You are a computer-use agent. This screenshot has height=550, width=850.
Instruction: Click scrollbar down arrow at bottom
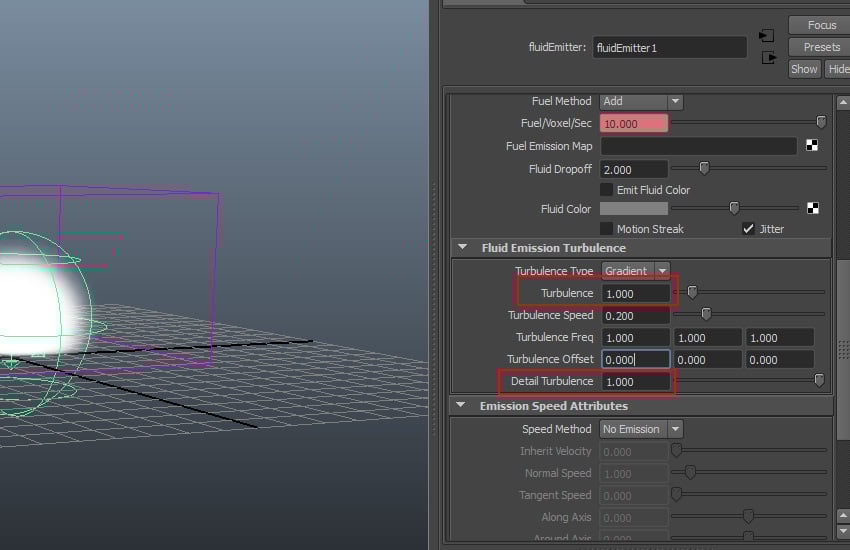[842, 540]
